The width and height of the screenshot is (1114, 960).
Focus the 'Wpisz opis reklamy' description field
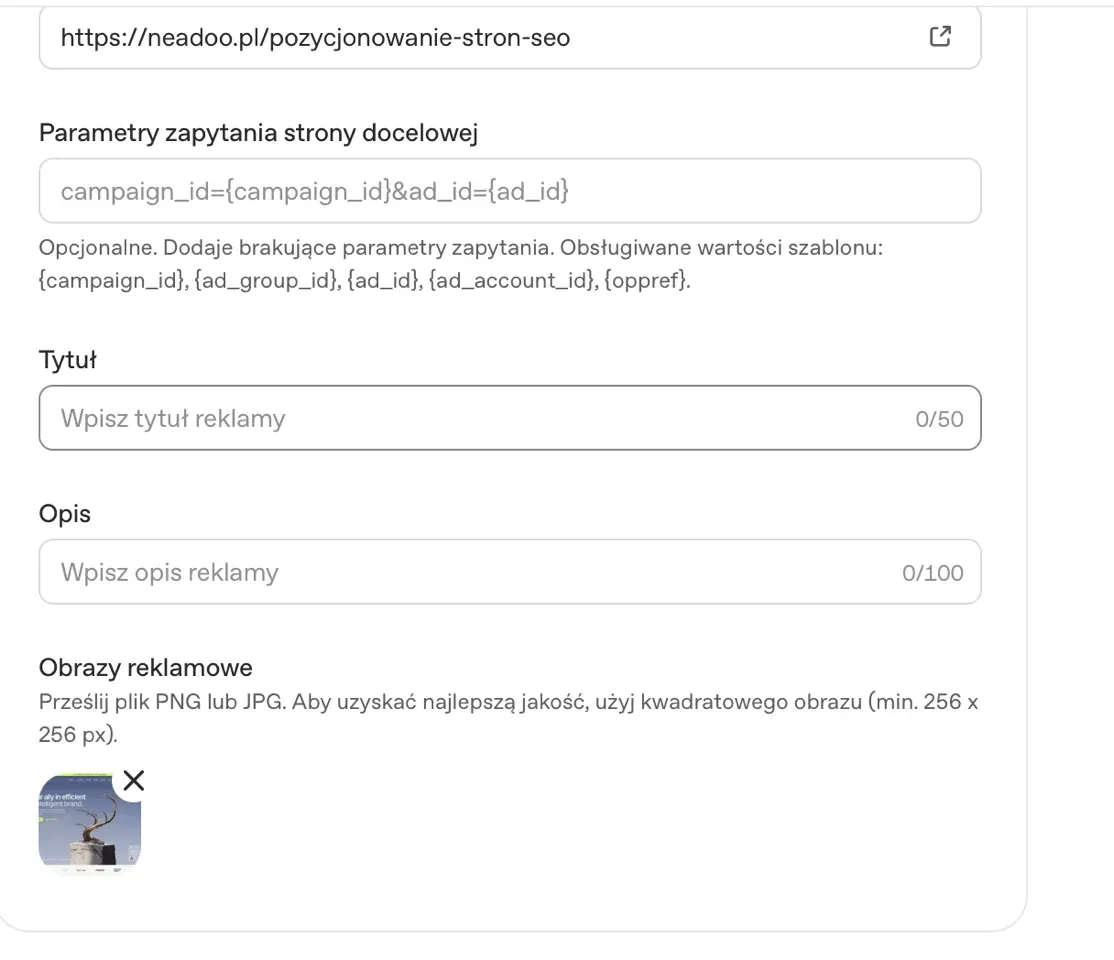510,572
